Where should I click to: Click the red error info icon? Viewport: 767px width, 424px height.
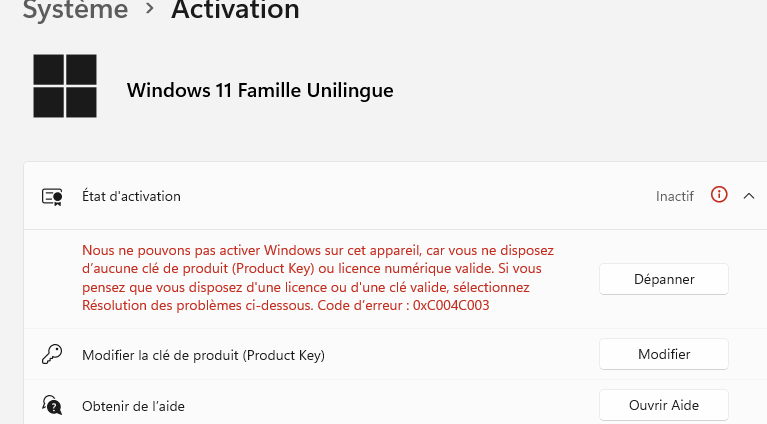[x=718, y=195]
